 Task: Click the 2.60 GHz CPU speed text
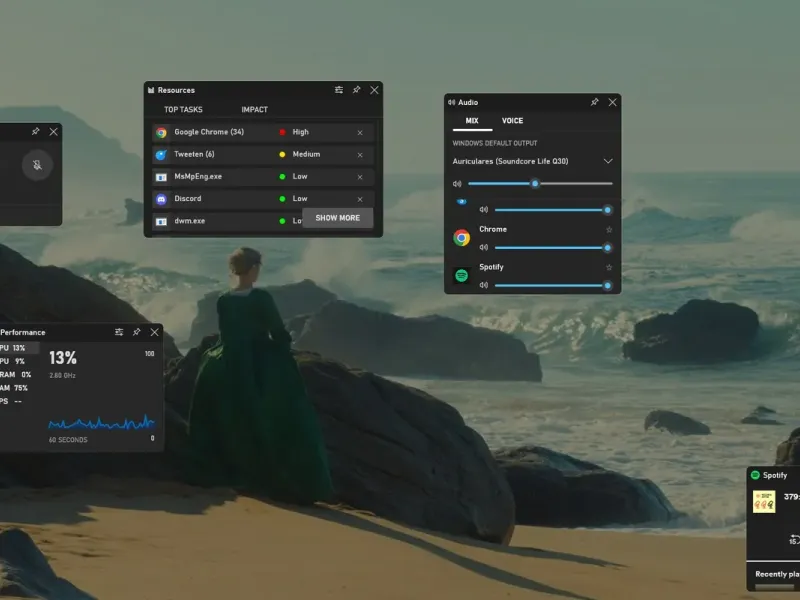[x=62, y=376]
